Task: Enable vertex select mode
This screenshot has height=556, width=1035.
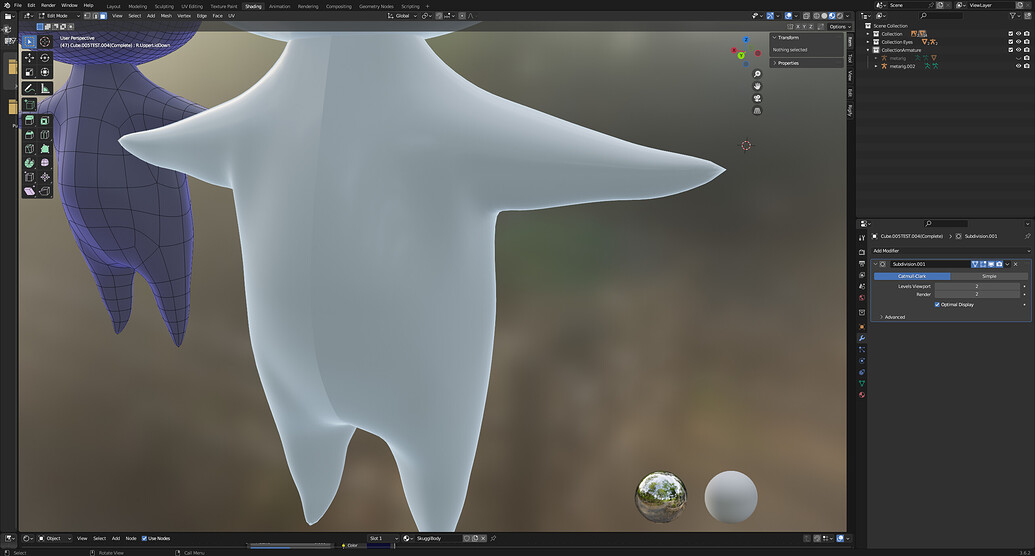Action: (87, 16)
